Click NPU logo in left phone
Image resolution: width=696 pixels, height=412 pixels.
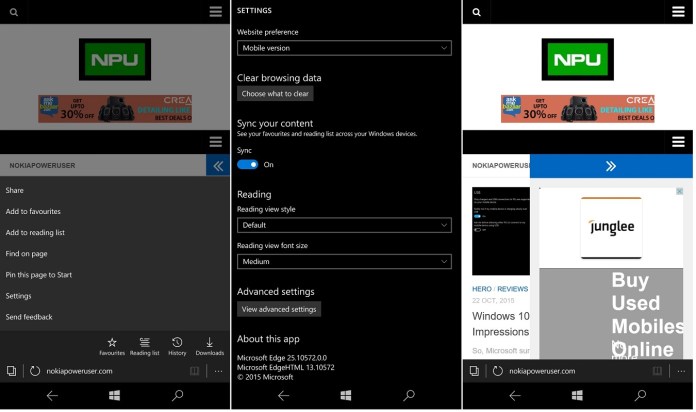(x=115, y=59)
